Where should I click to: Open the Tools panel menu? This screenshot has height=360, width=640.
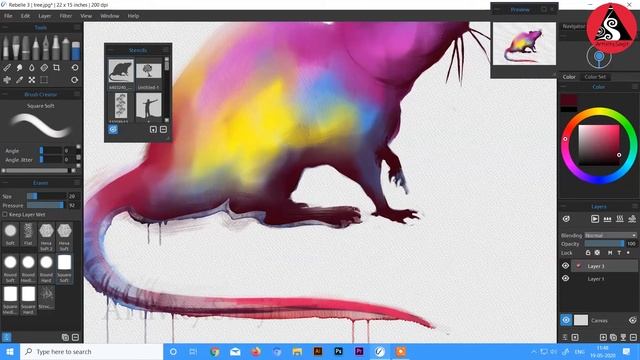tap(77, 27)
